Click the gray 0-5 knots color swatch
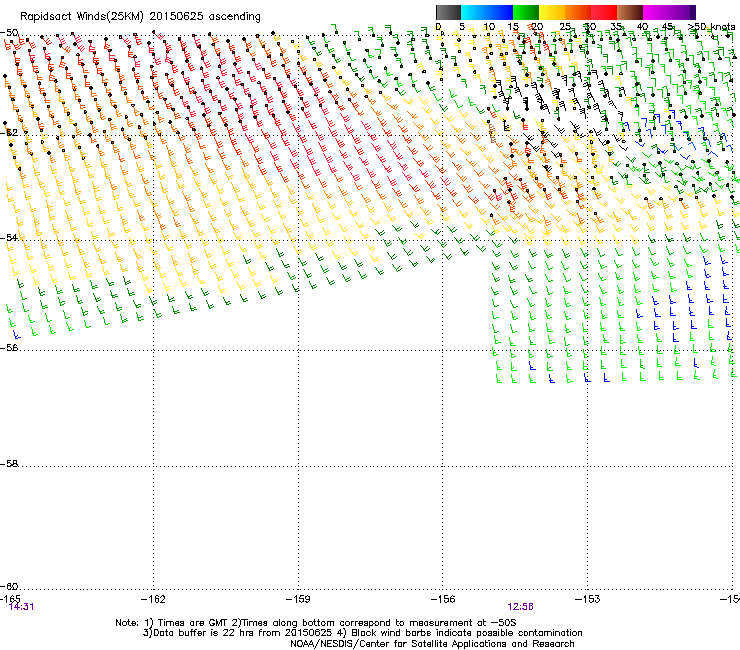The height and width of the screenshot is (650, 740). (x=448, y=12)
